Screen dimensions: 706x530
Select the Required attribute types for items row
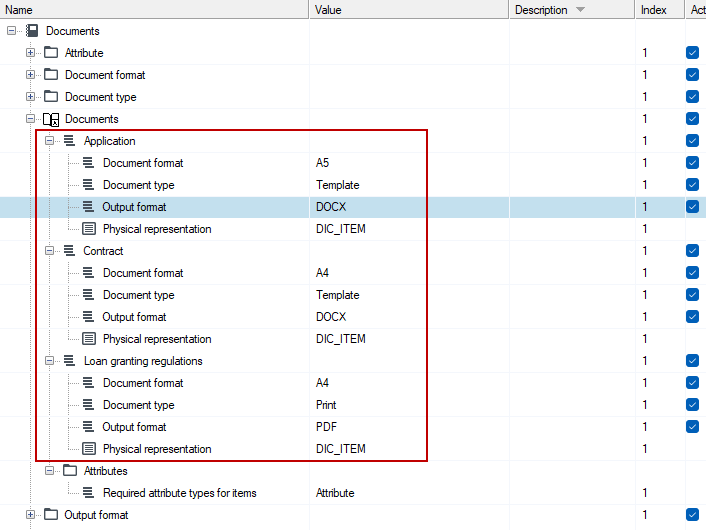[353, 493]
